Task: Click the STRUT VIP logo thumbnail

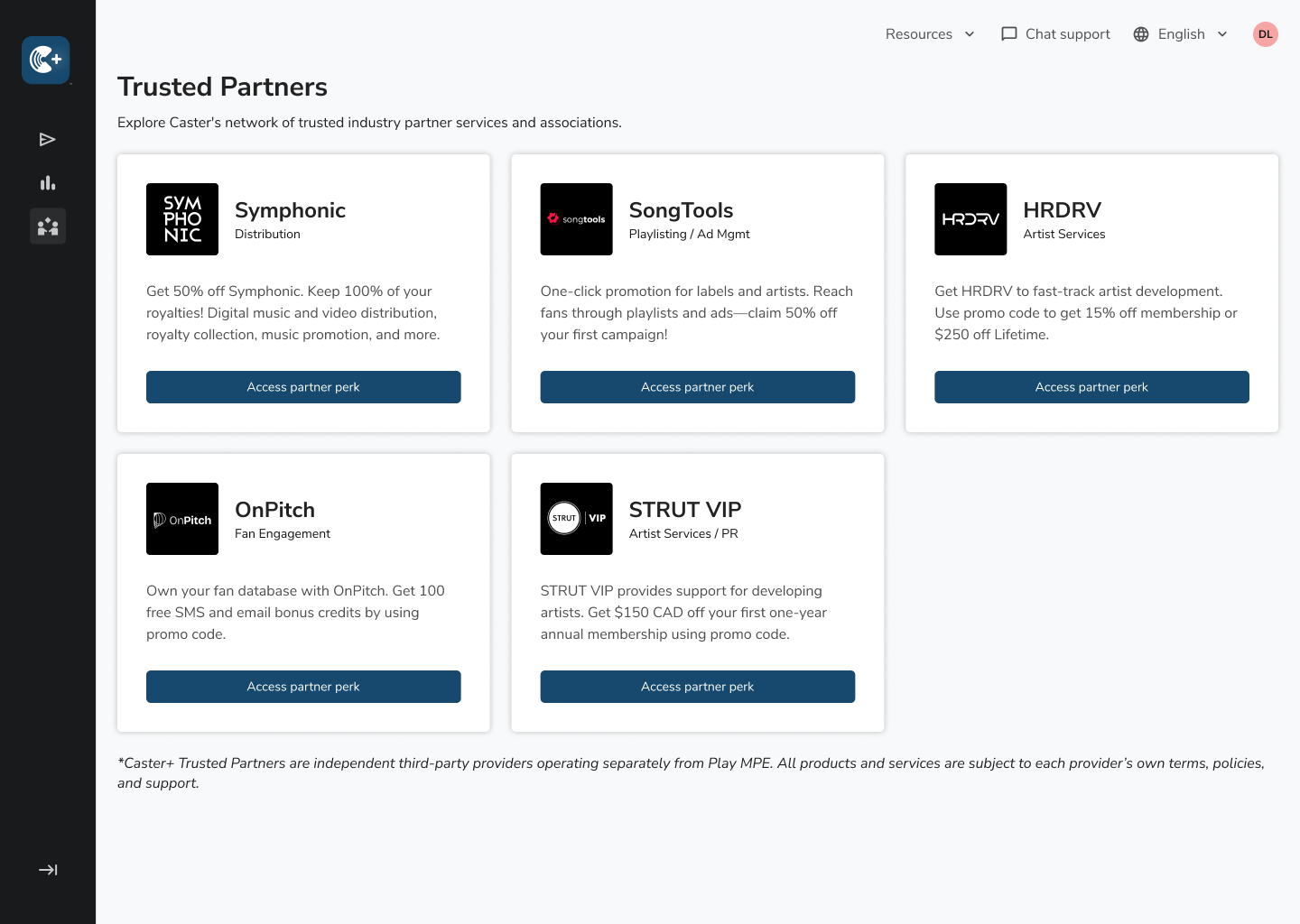Action: (x=577, y=519)
